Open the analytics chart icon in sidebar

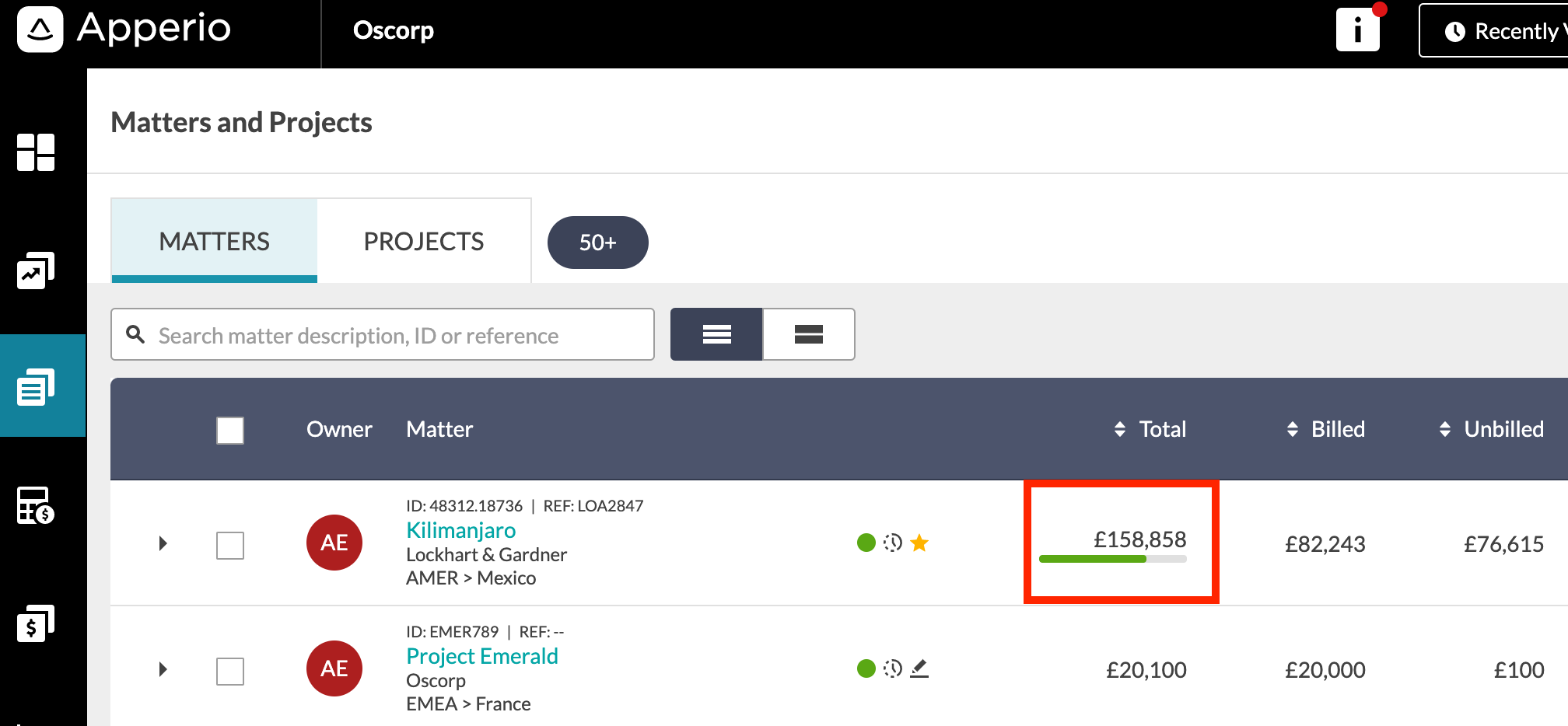(x=36, y=271)
